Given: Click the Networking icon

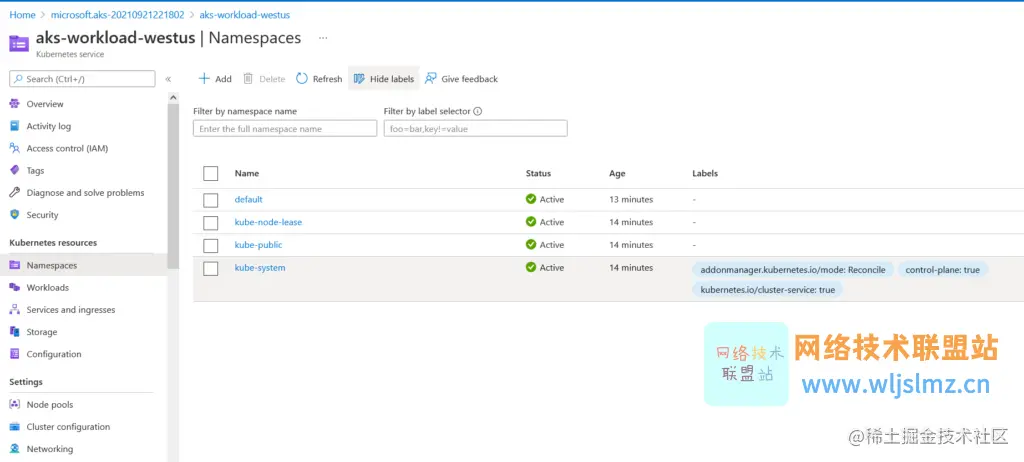Looking at the screenshot, I should 14,449.
